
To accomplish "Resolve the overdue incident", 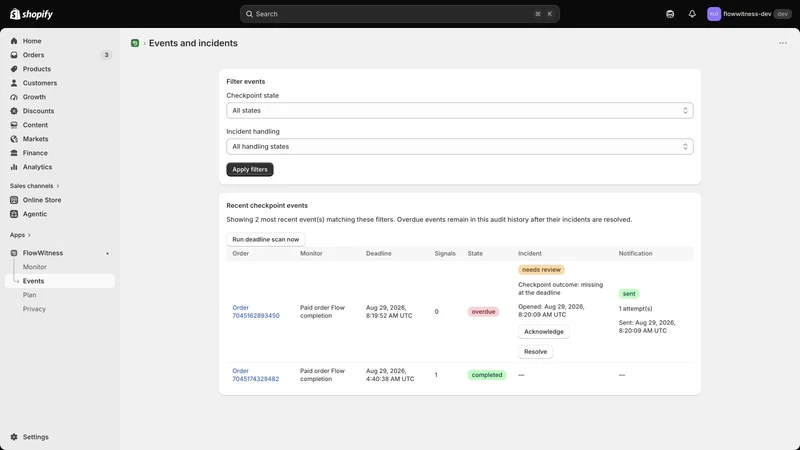I will pos(535,352).
